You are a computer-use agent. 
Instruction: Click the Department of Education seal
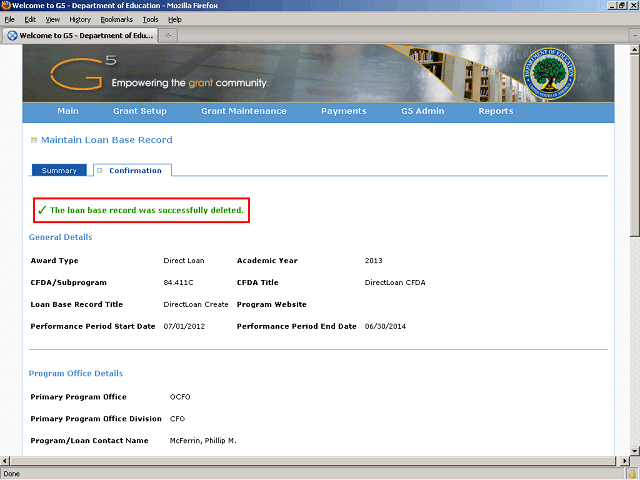[x=549, y=74]
